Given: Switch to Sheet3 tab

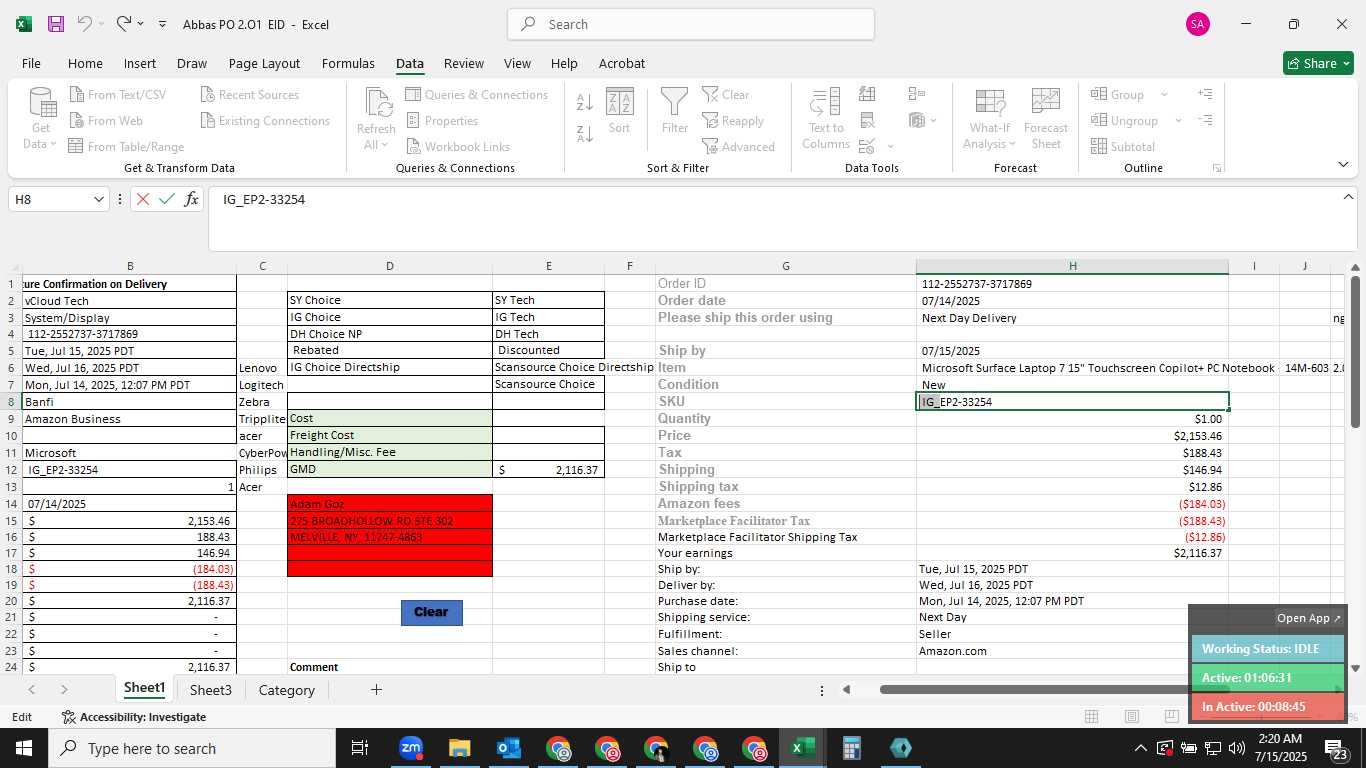Looking at the screenshot, I should pyautogui.click(x=211, y=690).
